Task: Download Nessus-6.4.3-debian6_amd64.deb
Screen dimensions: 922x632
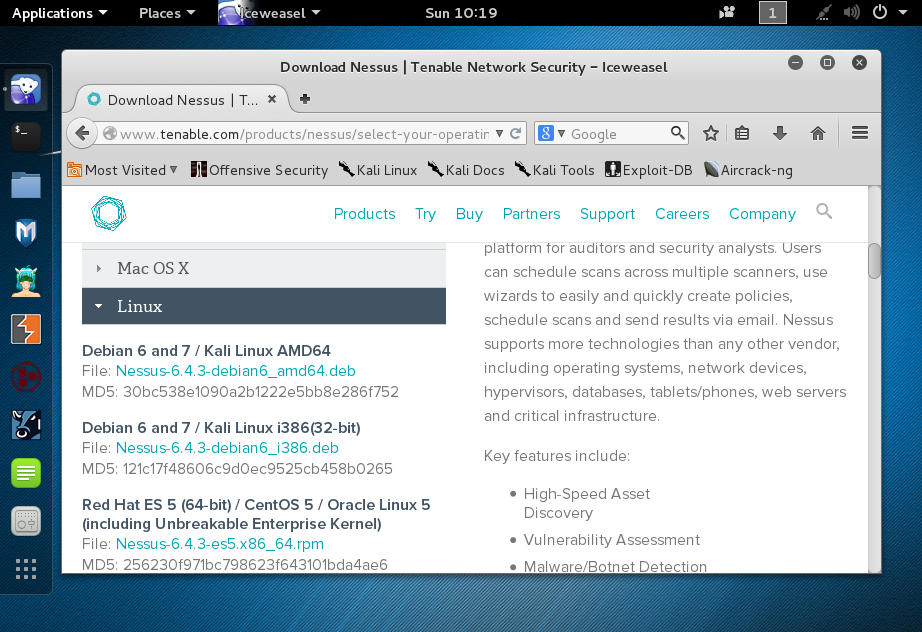Action: (x=235, y=371)
